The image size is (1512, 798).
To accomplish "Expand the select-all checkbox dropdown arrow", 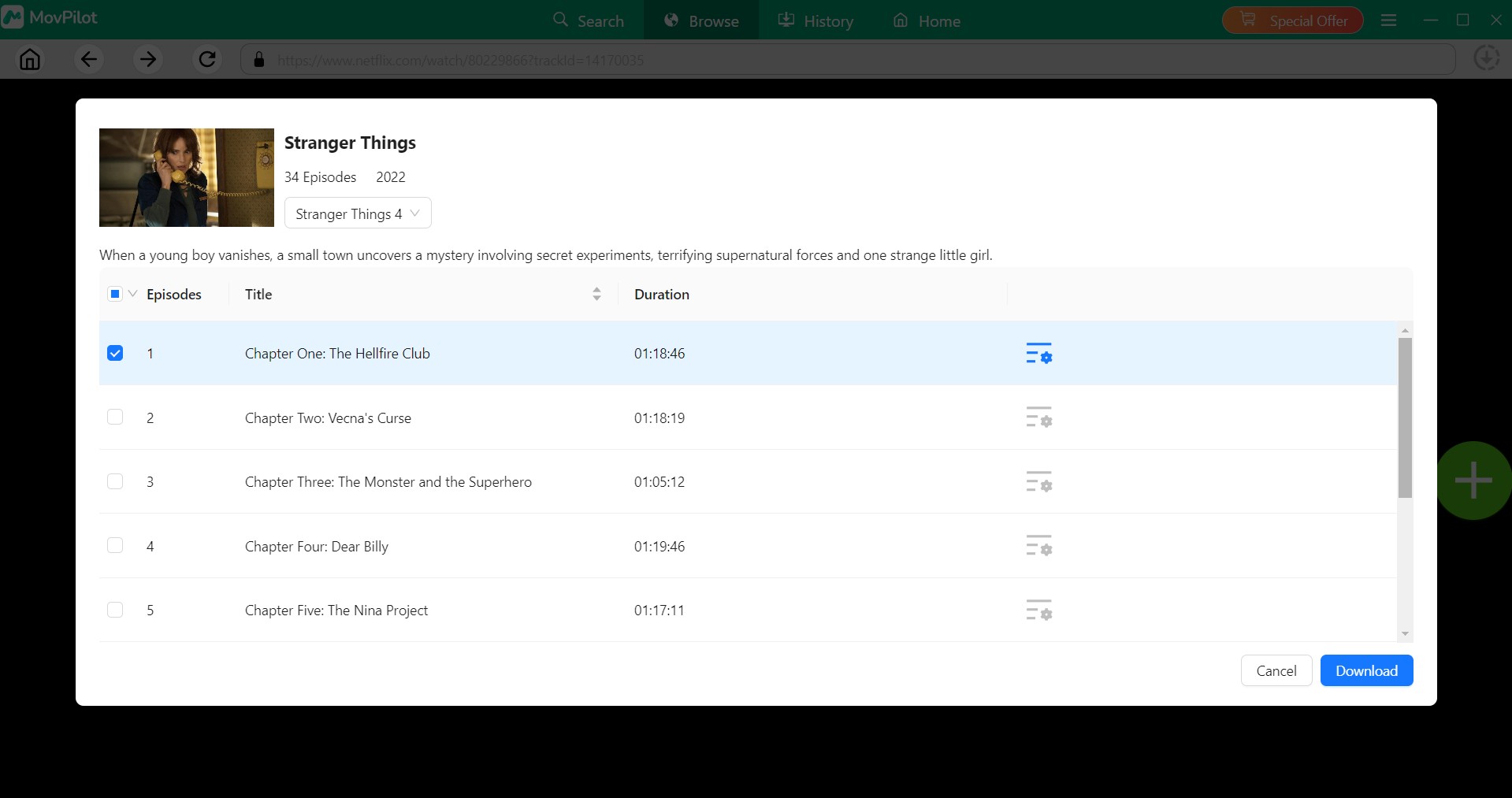I will coord(132,293).
